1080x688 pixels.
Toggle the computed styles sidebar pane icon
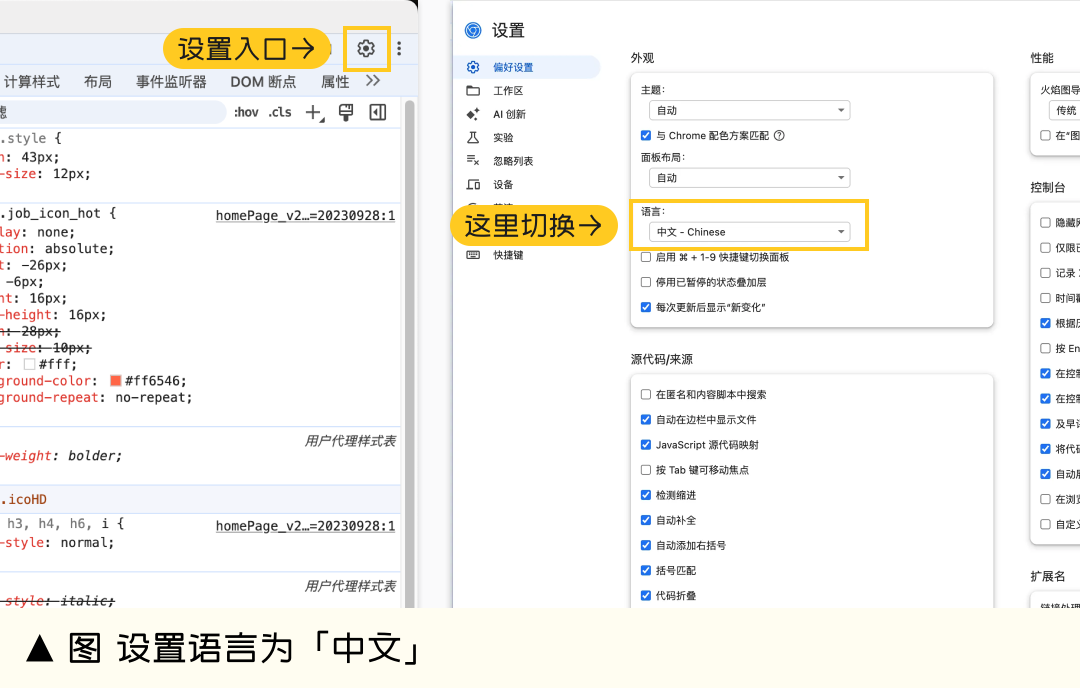[378, 112]
